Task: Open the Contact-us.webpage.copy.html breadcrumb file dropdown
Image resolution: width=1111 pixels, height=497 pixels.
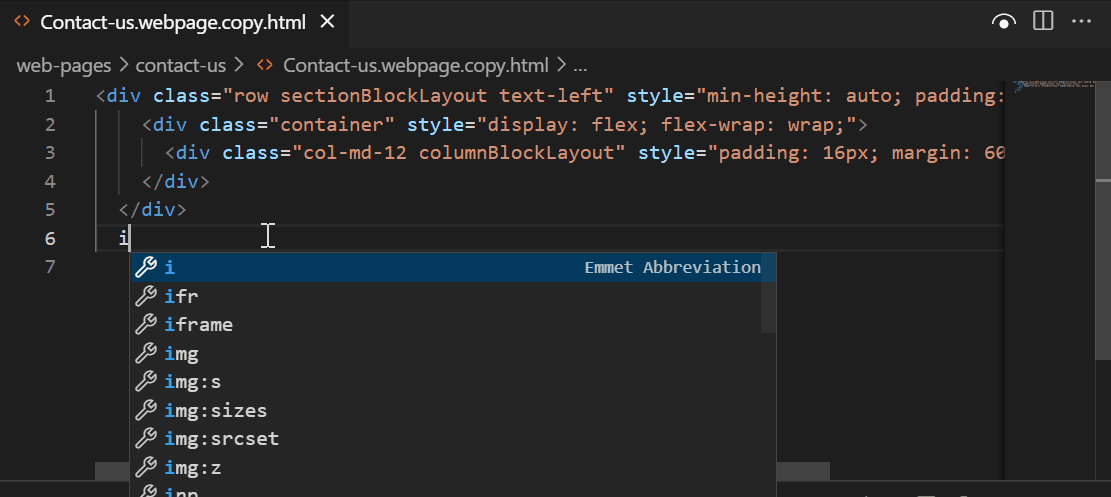Action: [415, 65]
